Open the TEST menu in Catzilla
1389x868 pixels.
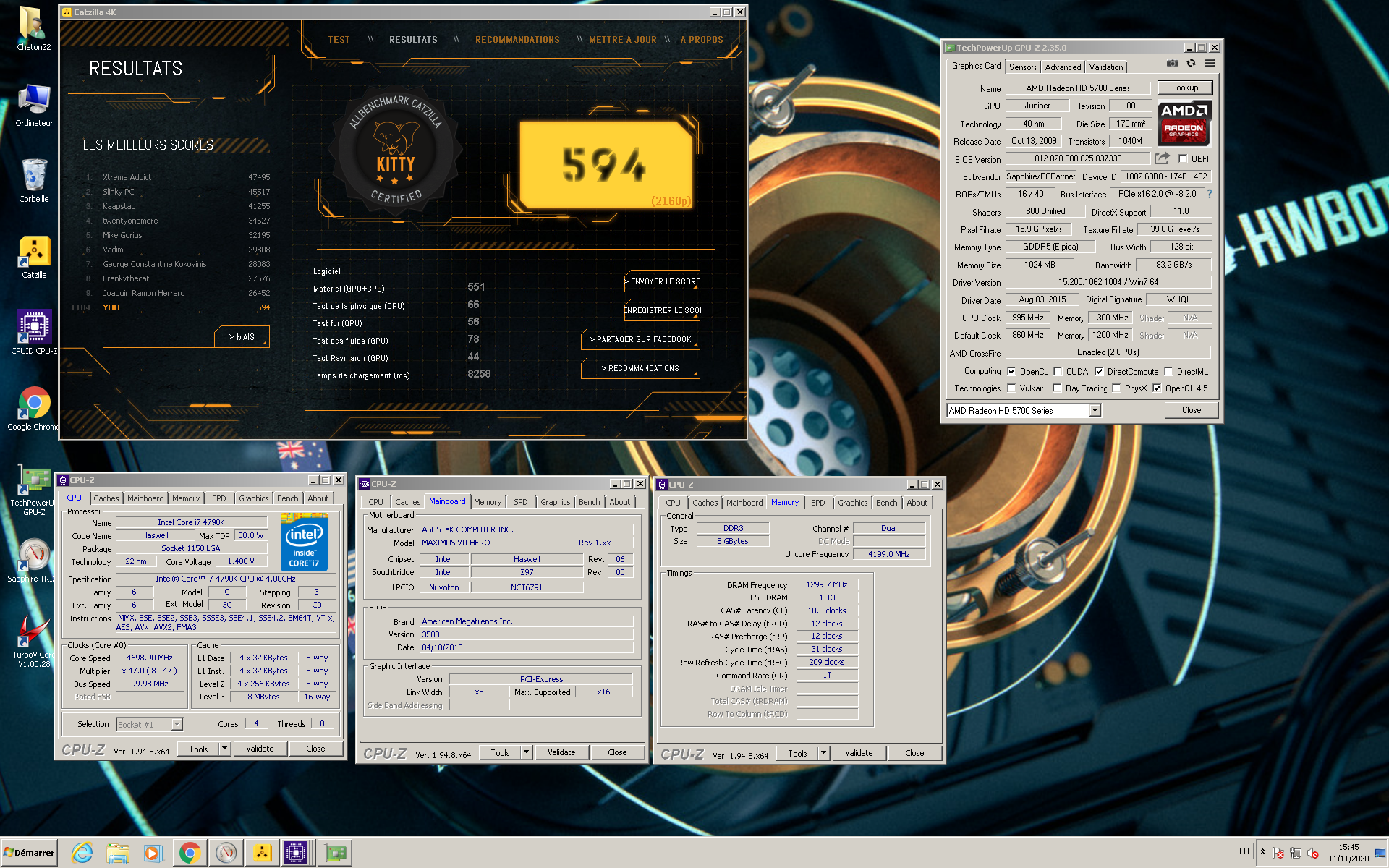point(339,40)
